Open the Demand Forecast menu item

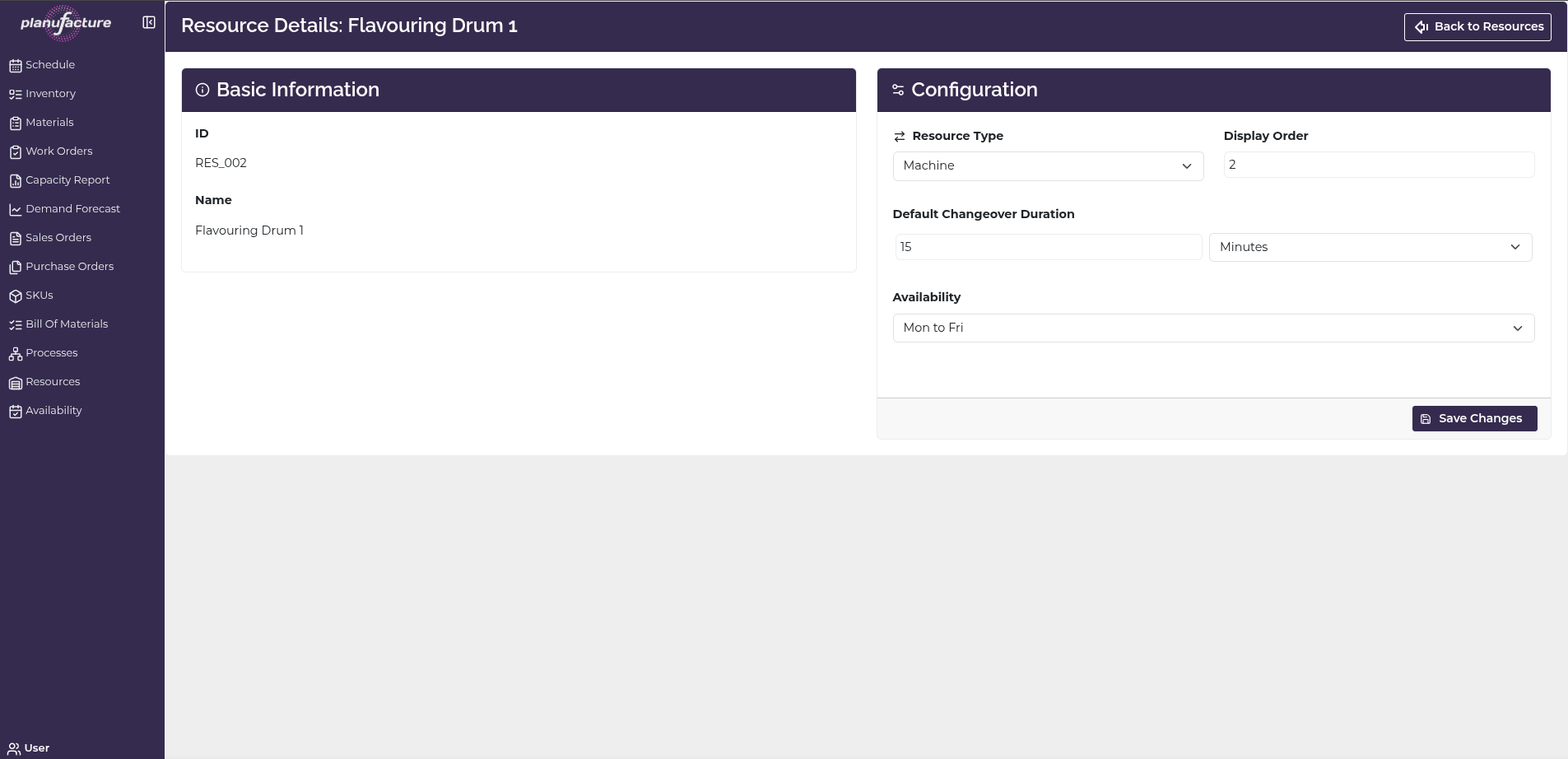click(x=72, y=208)
